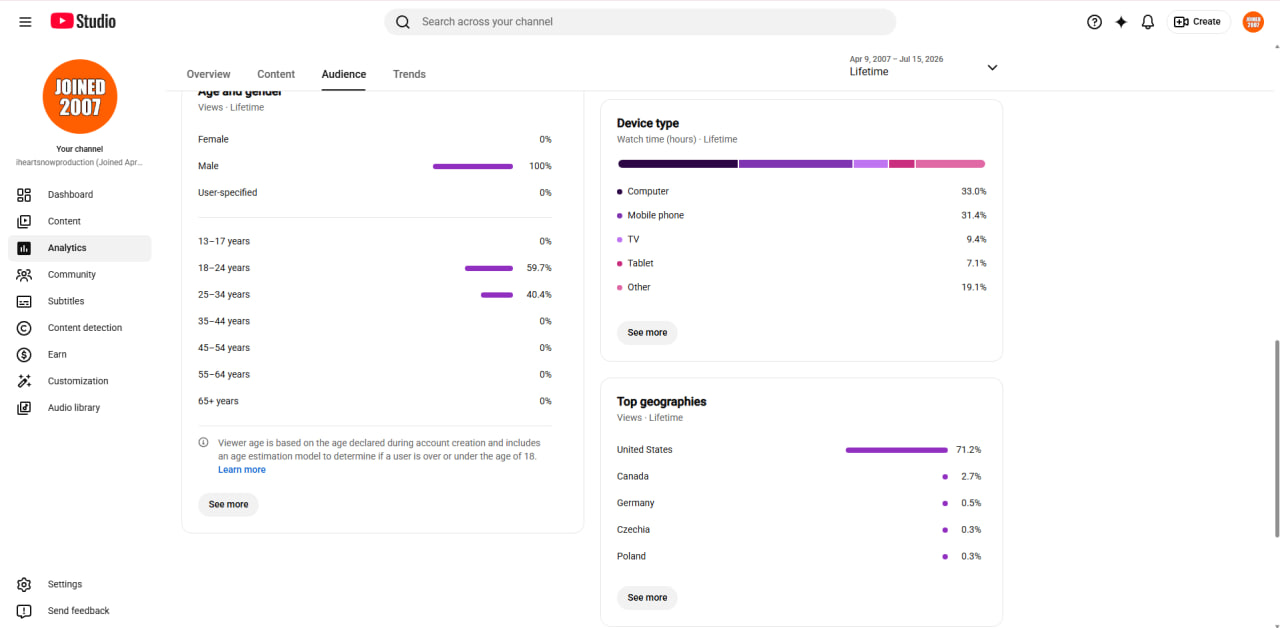Open the Help question mark icon
1280x628 pixels.
(x=1094, y=22)
